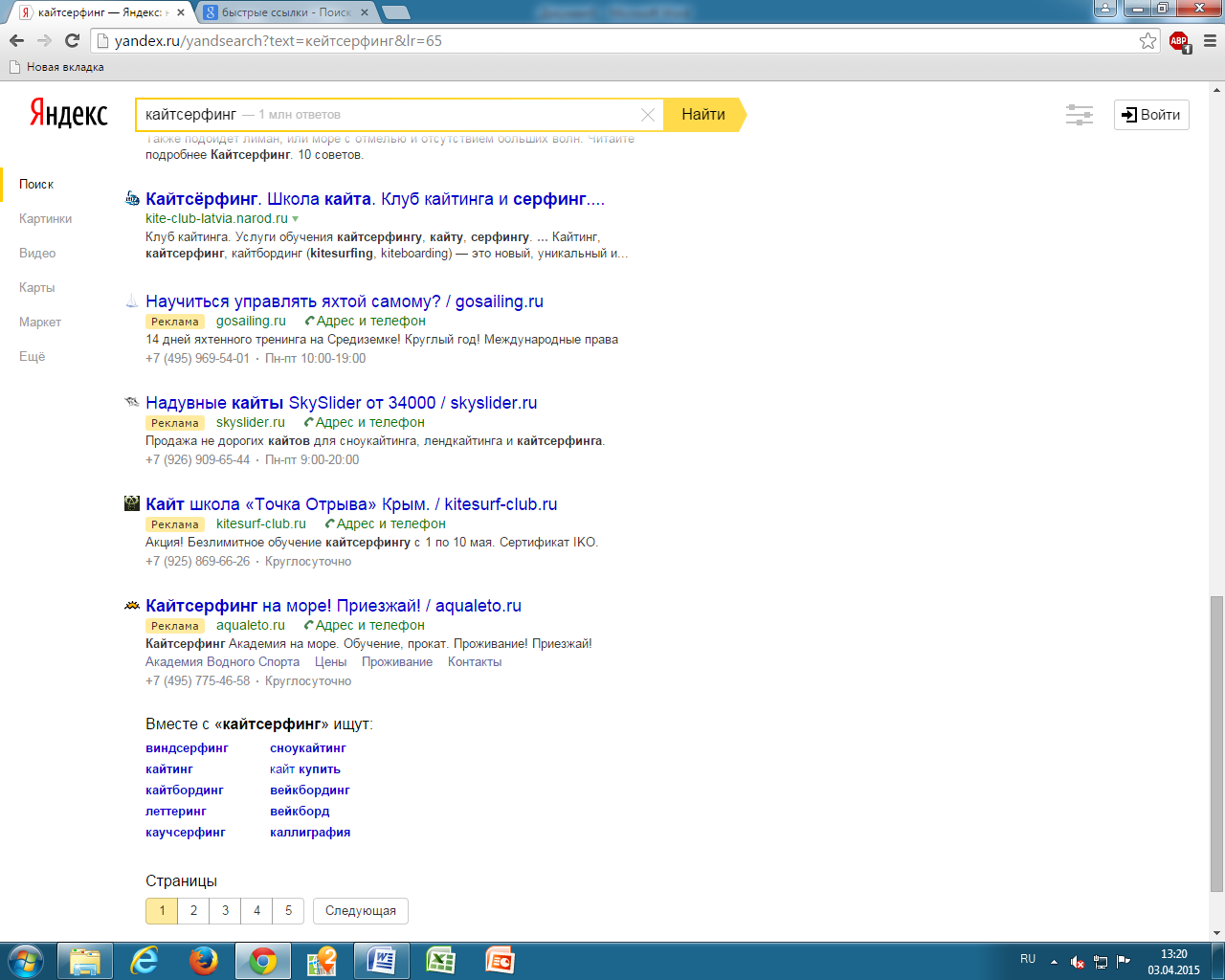This screenshot has width=1225, height=980.
Task: Expand the Ещё sidebar menu
Action: pos(32,356)
